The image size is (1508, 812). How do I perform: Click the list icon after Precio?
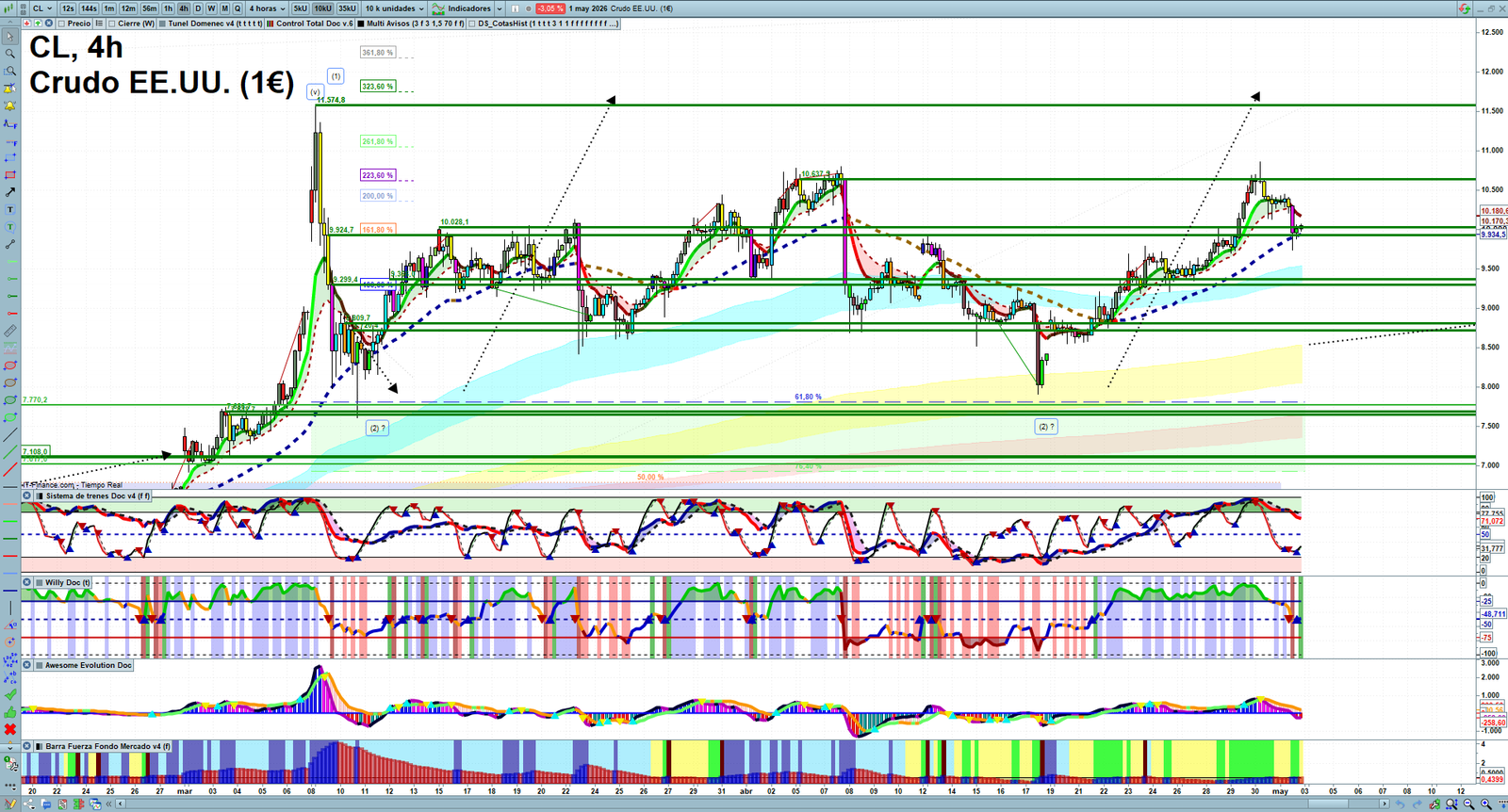click(99, 23)
